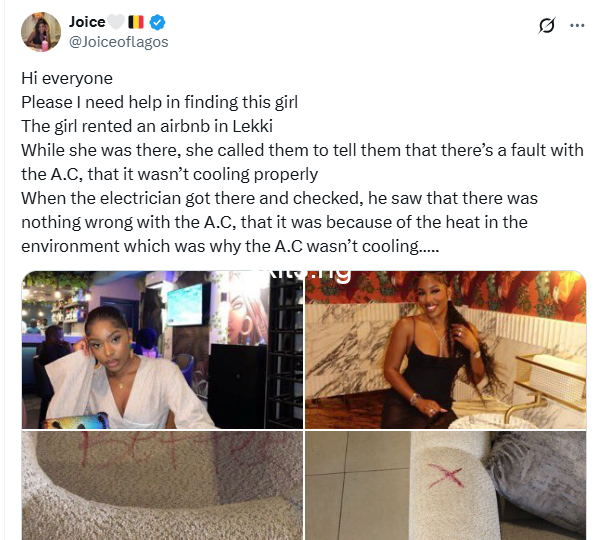Click the Grok slashed-circle icon
Screen dimensions: 598x540
coord(547,26)
